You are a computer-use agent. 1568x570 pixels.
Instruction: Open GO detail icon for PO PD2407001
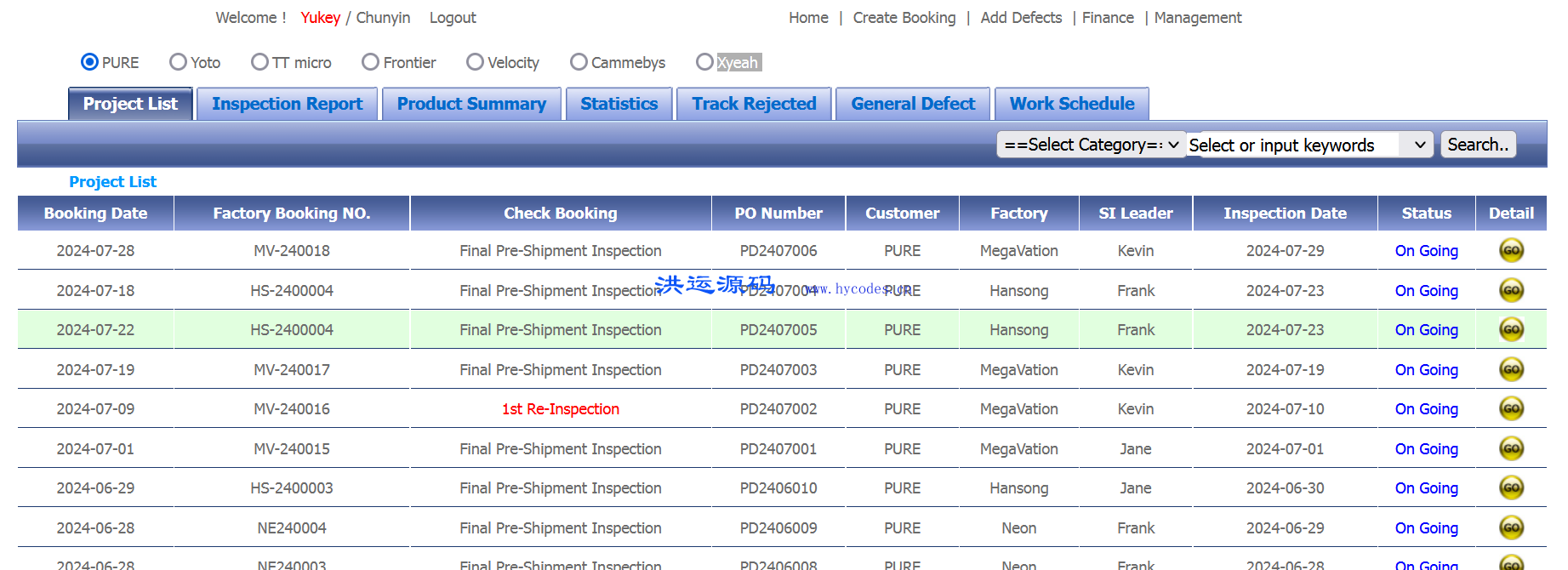(1510, 448)
